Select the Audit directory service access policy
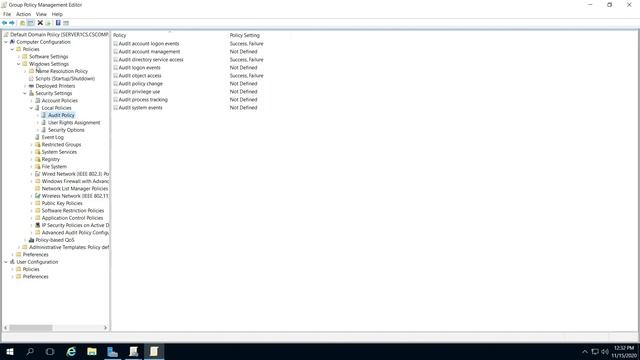 151,60
